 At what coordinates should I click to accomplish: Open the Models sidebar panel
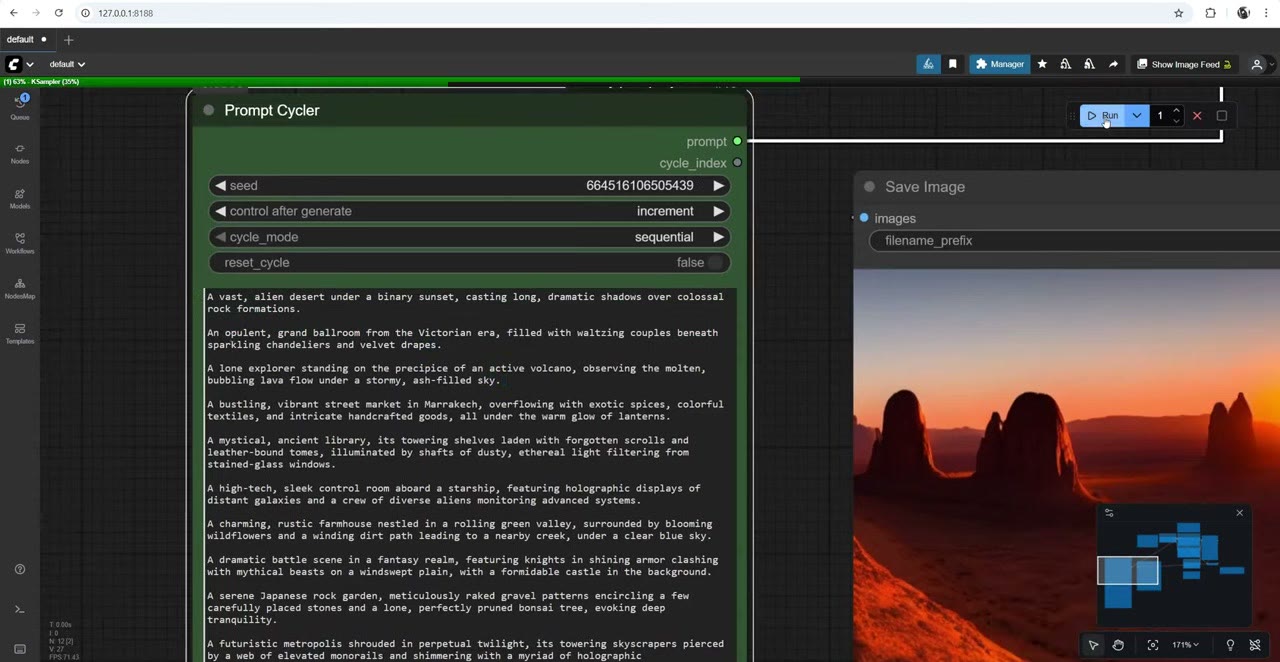click(x=20, y=198)
